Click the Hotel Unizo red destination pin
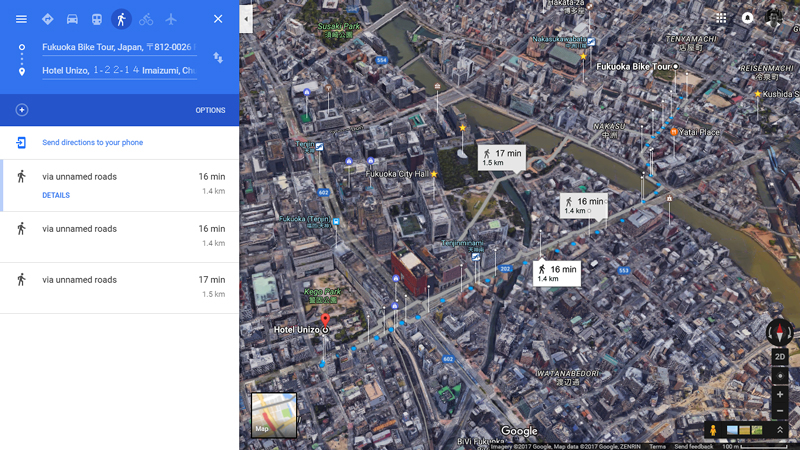 (325, 321)
